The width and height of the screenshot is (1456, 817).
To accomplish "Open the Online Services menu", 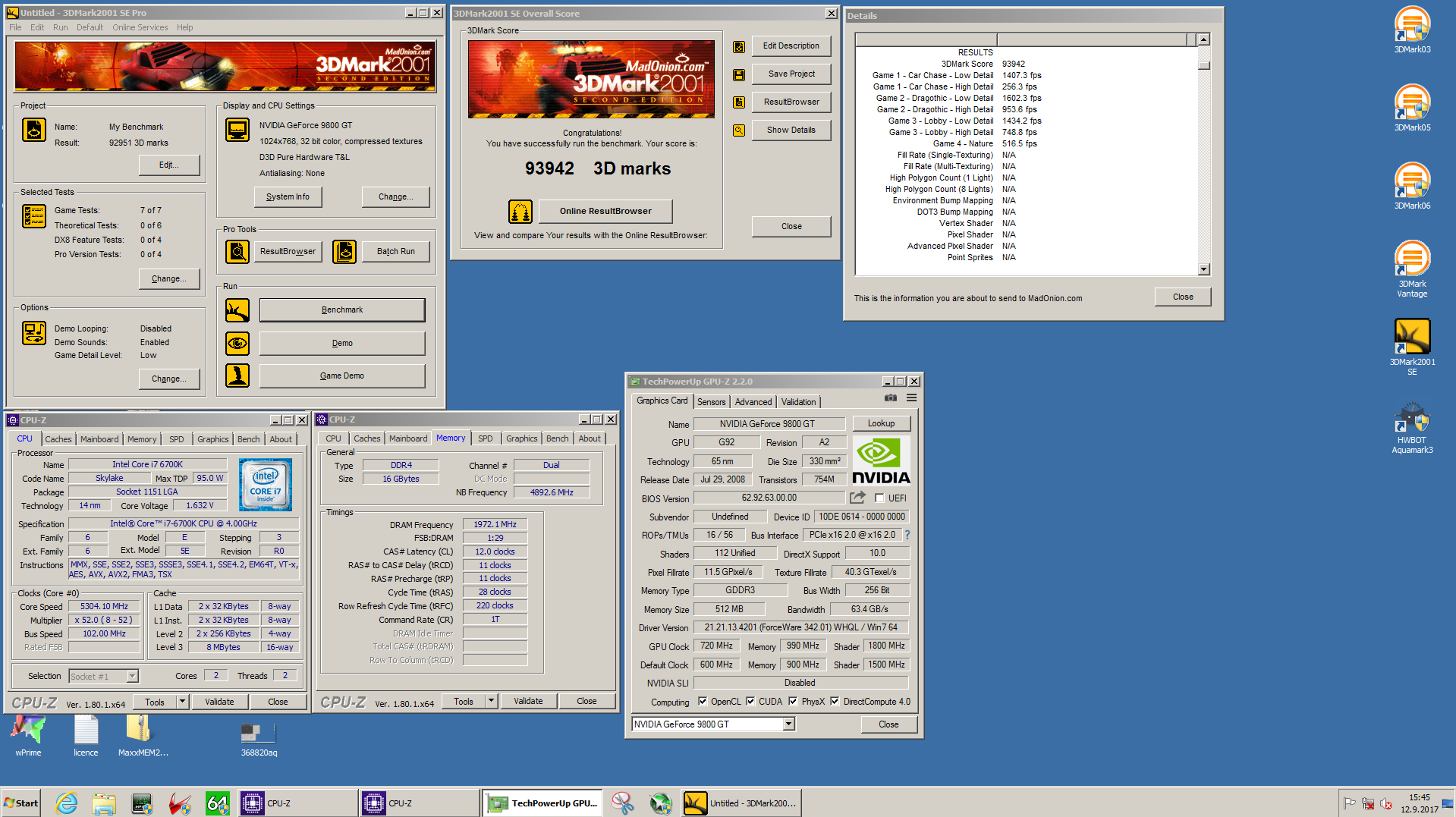I will (140, 27).
